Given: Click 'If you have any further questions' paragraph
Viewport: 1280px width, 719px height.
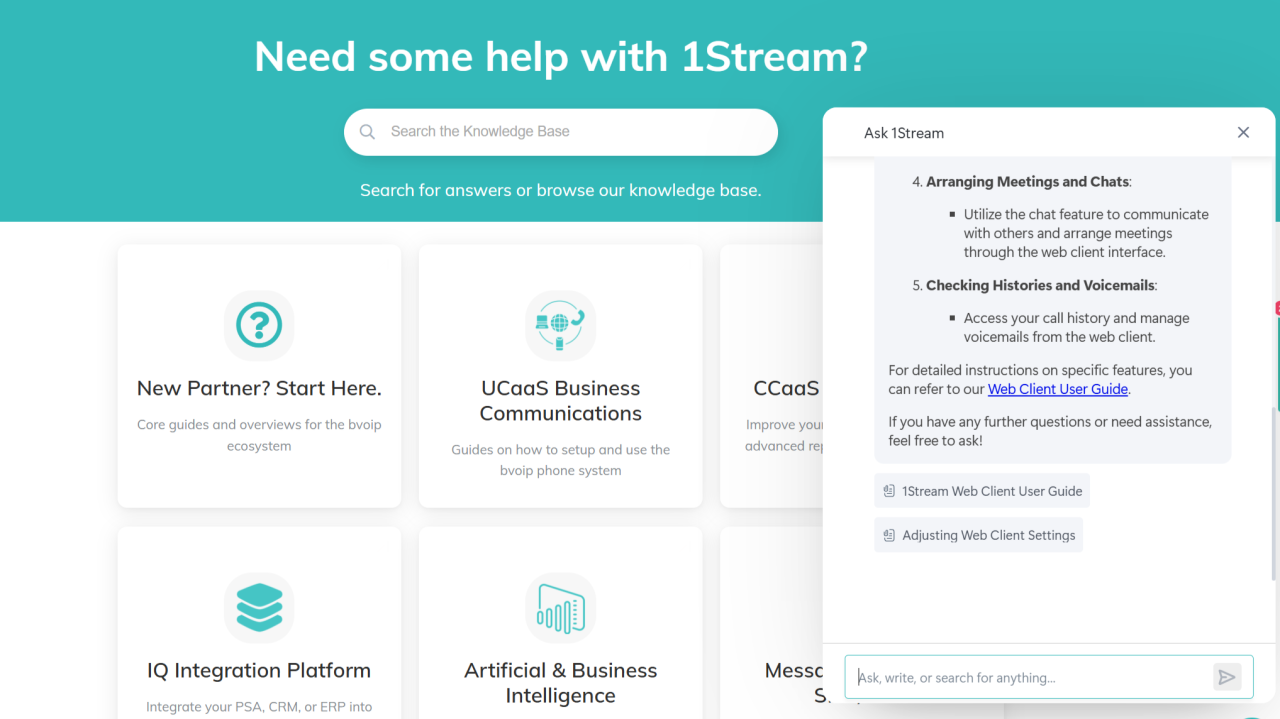Looking at the screenshot, I should (x=1050, y=431).
